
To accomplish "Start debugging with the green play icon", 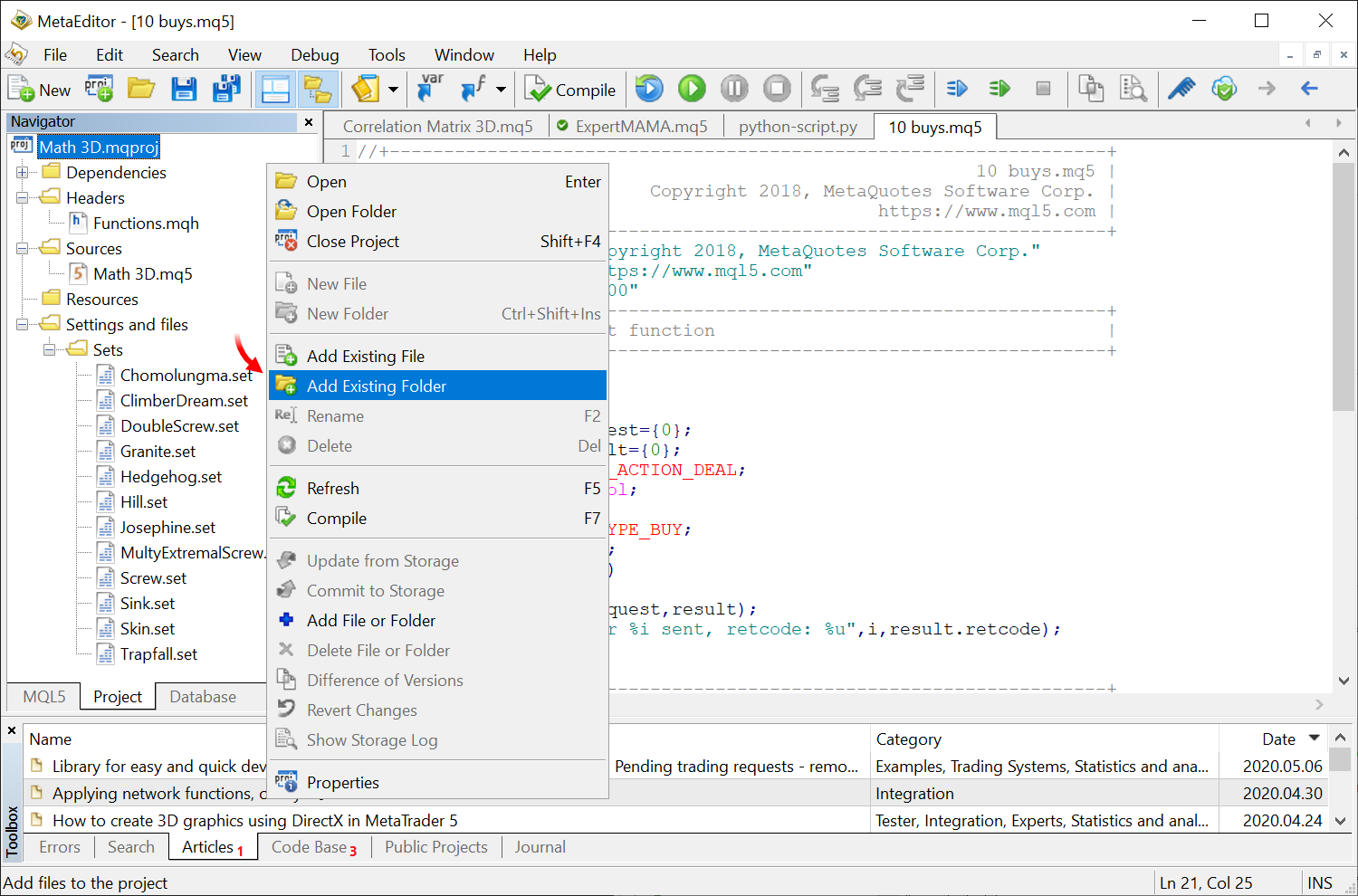I will click(x=692, y=89).
